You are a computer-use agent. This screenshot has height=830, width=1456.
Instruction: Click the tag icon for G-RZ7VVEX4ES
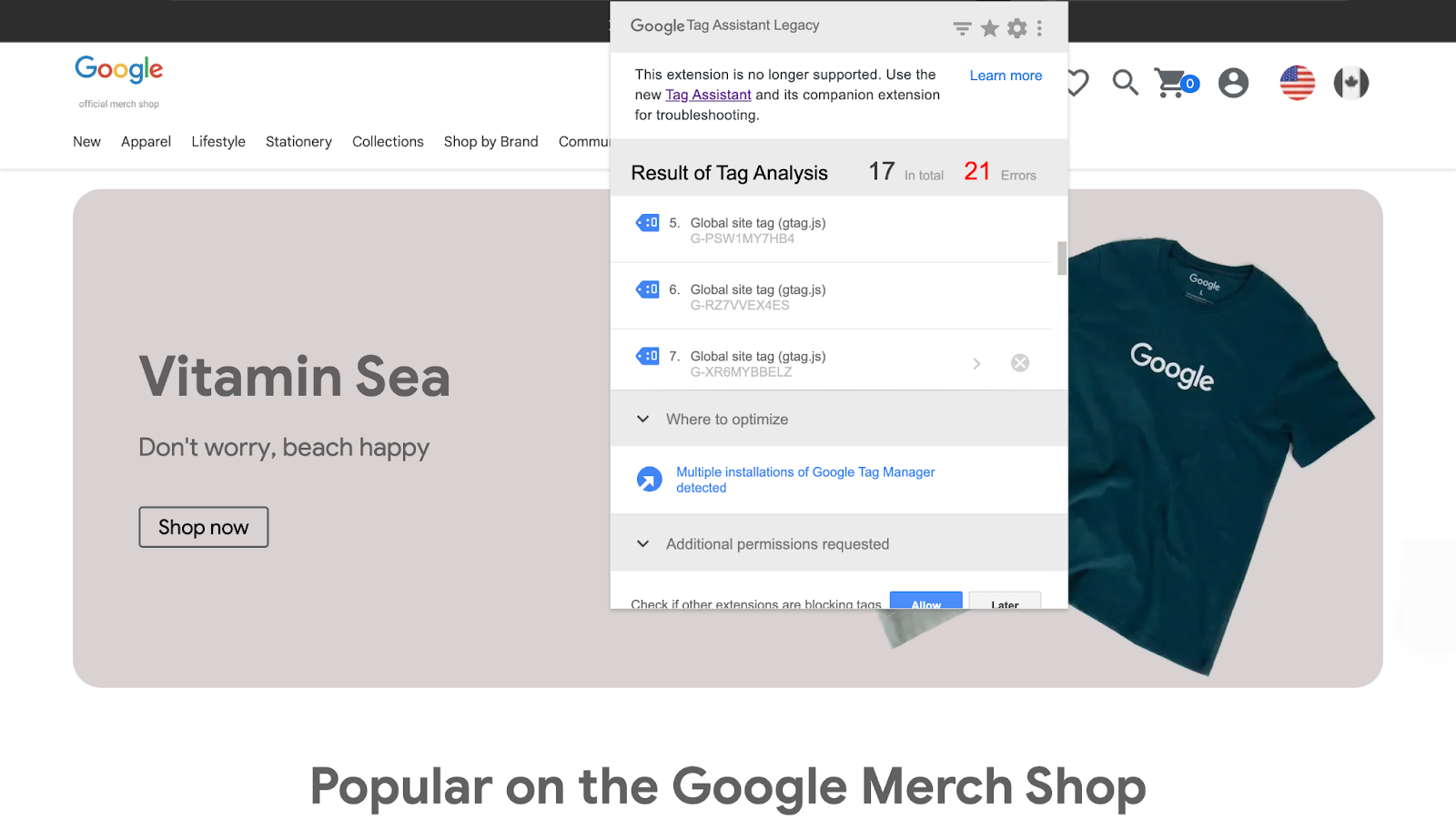coord(648,289)
